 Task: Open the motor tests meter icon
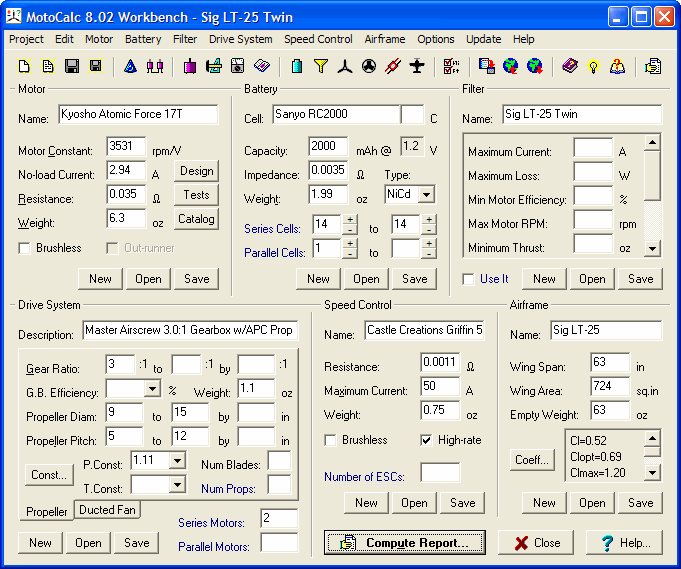[238, 66]
